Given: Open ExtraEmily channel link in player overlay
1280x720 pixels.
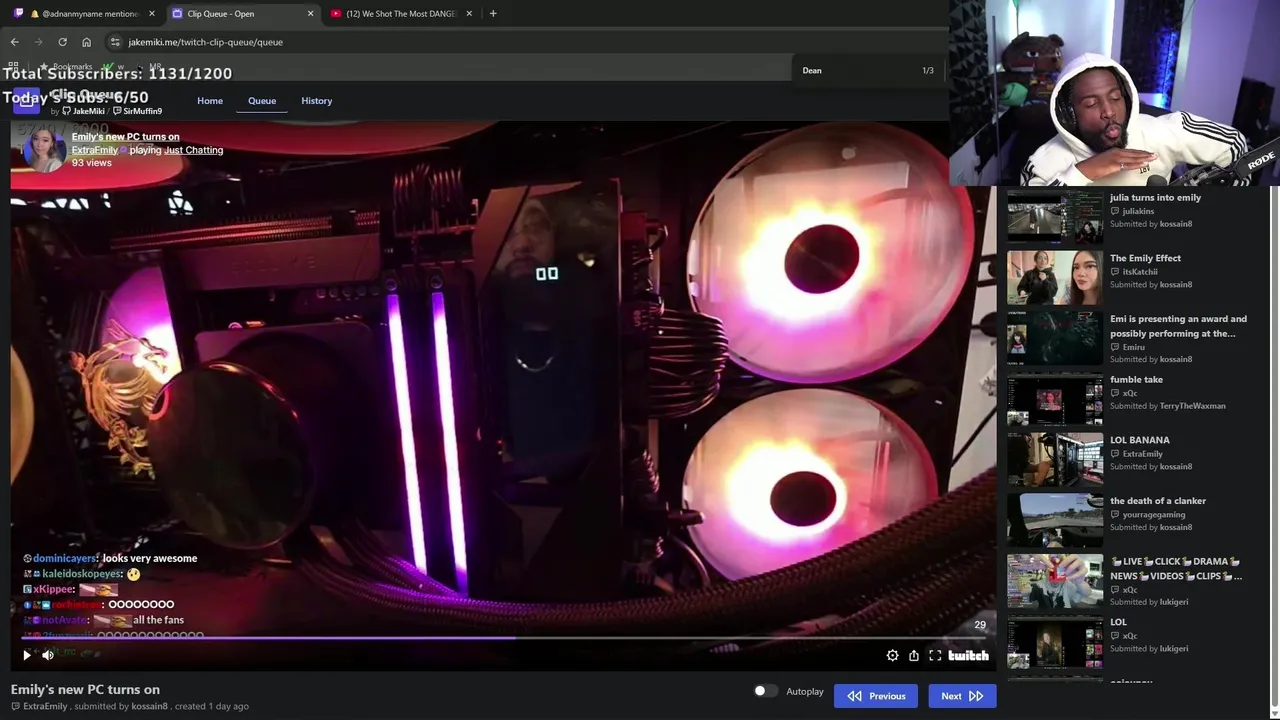Looking at the screenshot, I should (x=94, y=150).
